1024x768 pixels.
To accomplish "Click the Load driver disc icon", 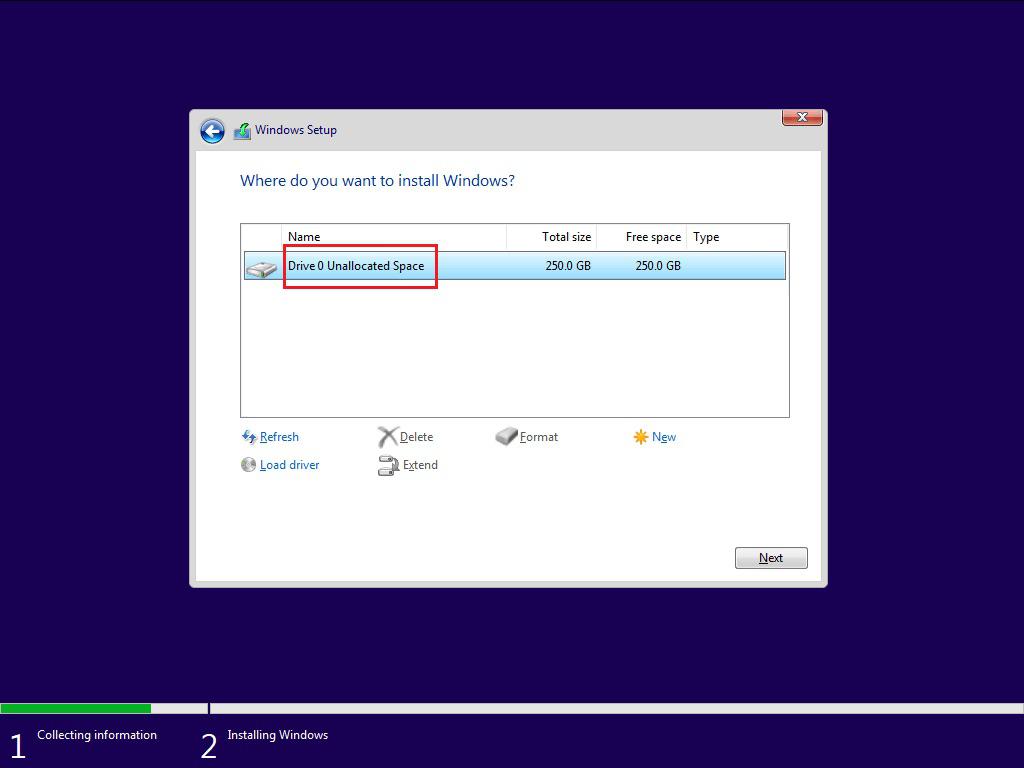I will pos(248,464).
